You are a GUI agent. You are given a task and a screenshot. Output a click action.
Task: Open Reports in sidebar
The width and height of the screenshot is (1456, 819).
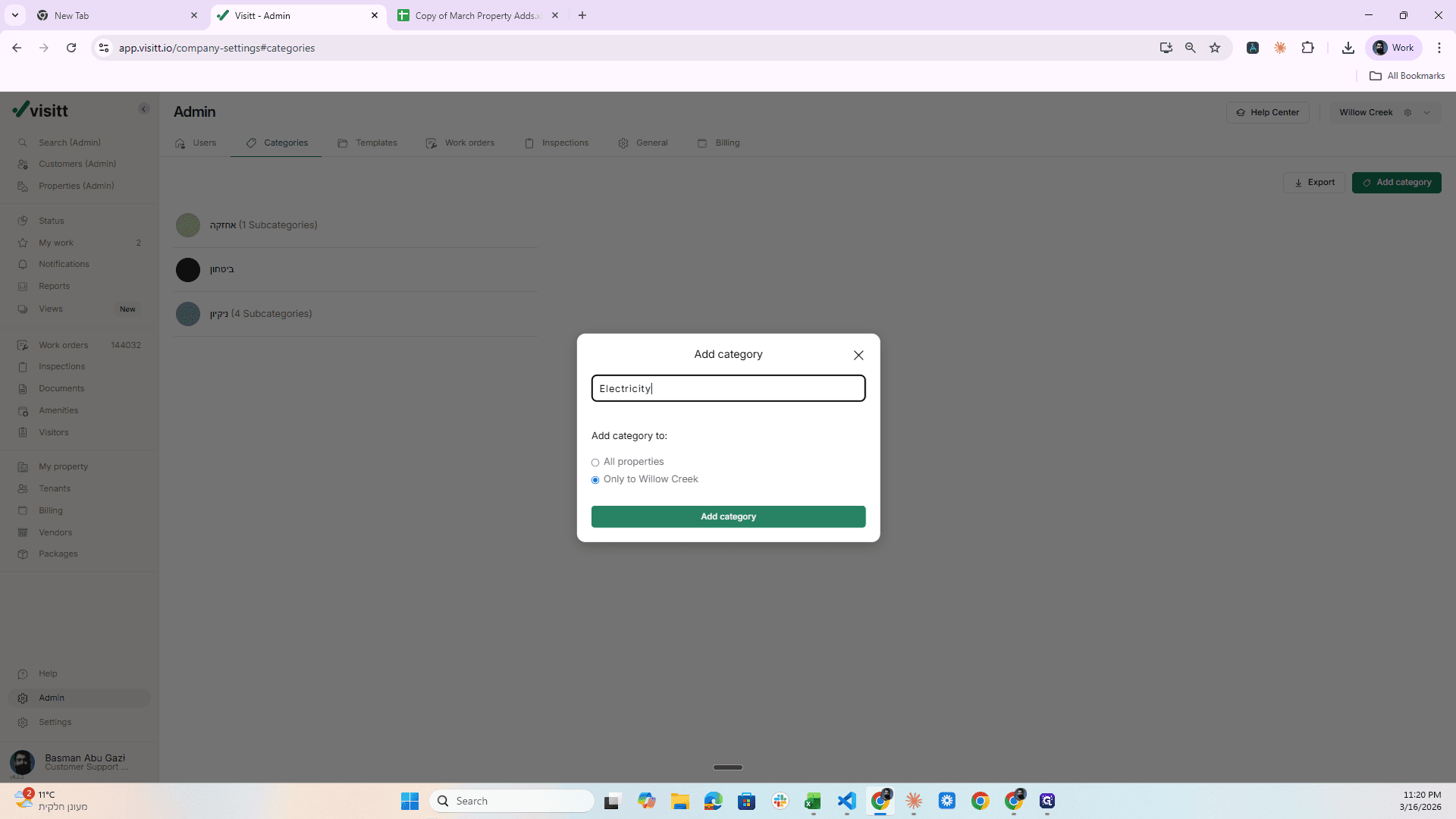[x=54, y=286]
